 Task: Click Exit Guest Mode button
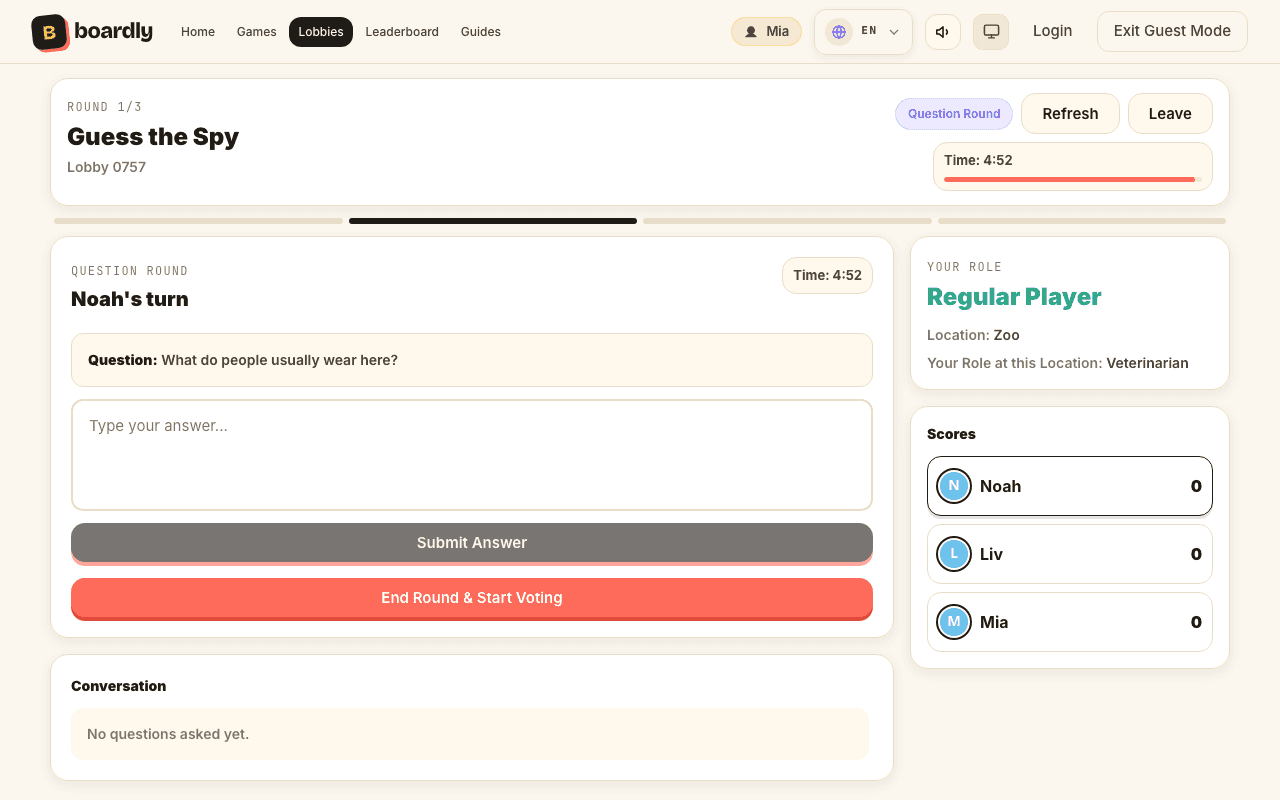1172,31
